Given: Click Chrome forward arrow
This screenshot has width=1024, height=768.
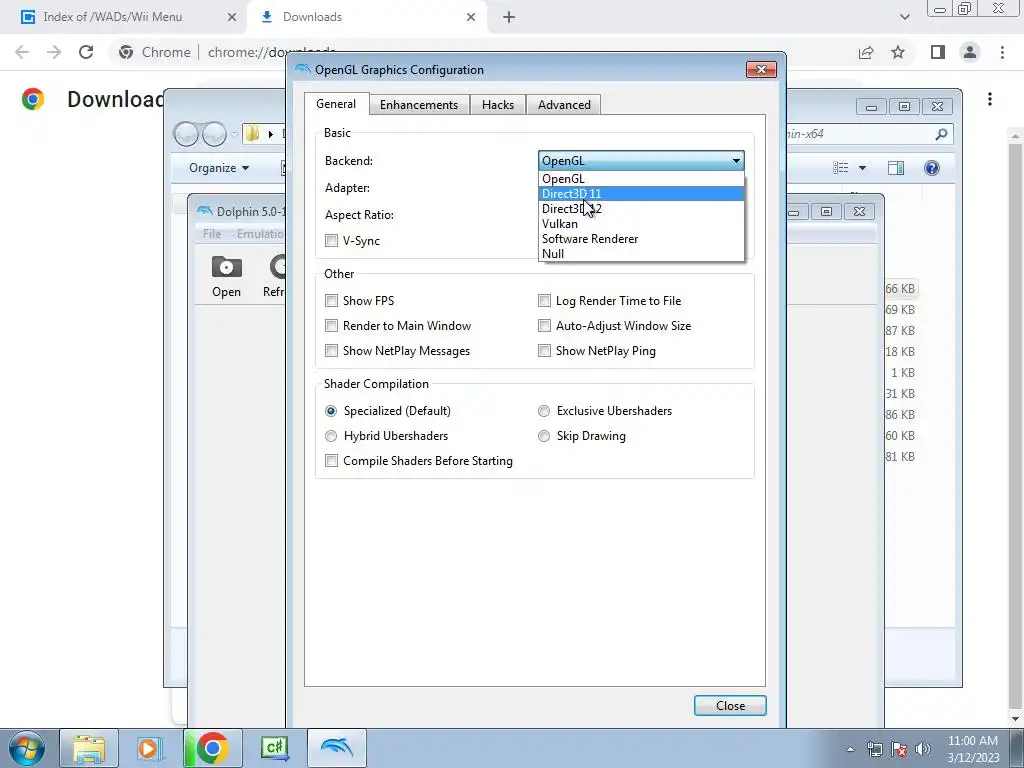Looking at the screenshot, I should coord(54,52).
